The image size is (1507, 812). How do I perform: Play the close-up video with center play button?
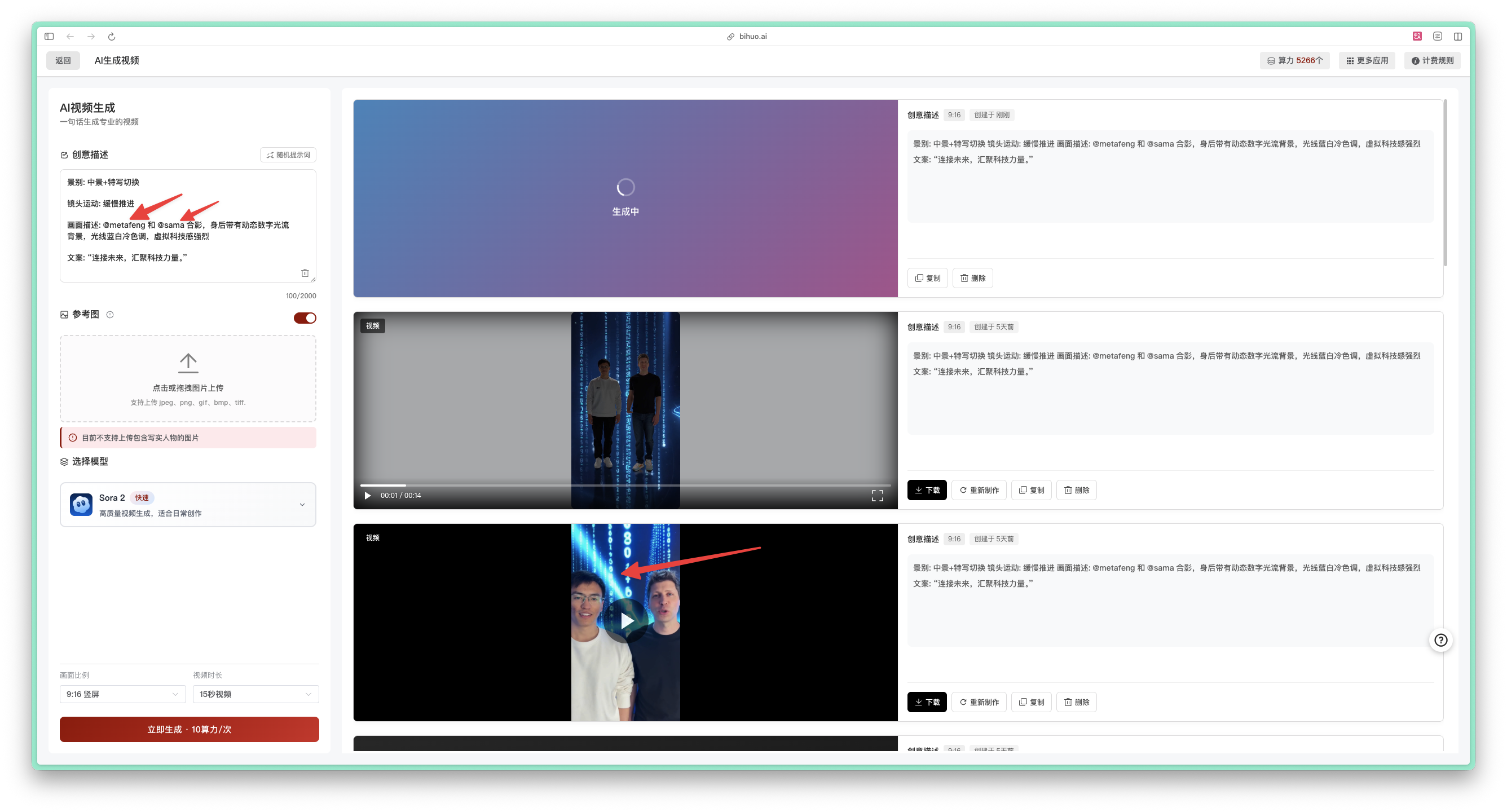(x=625, y=620)
